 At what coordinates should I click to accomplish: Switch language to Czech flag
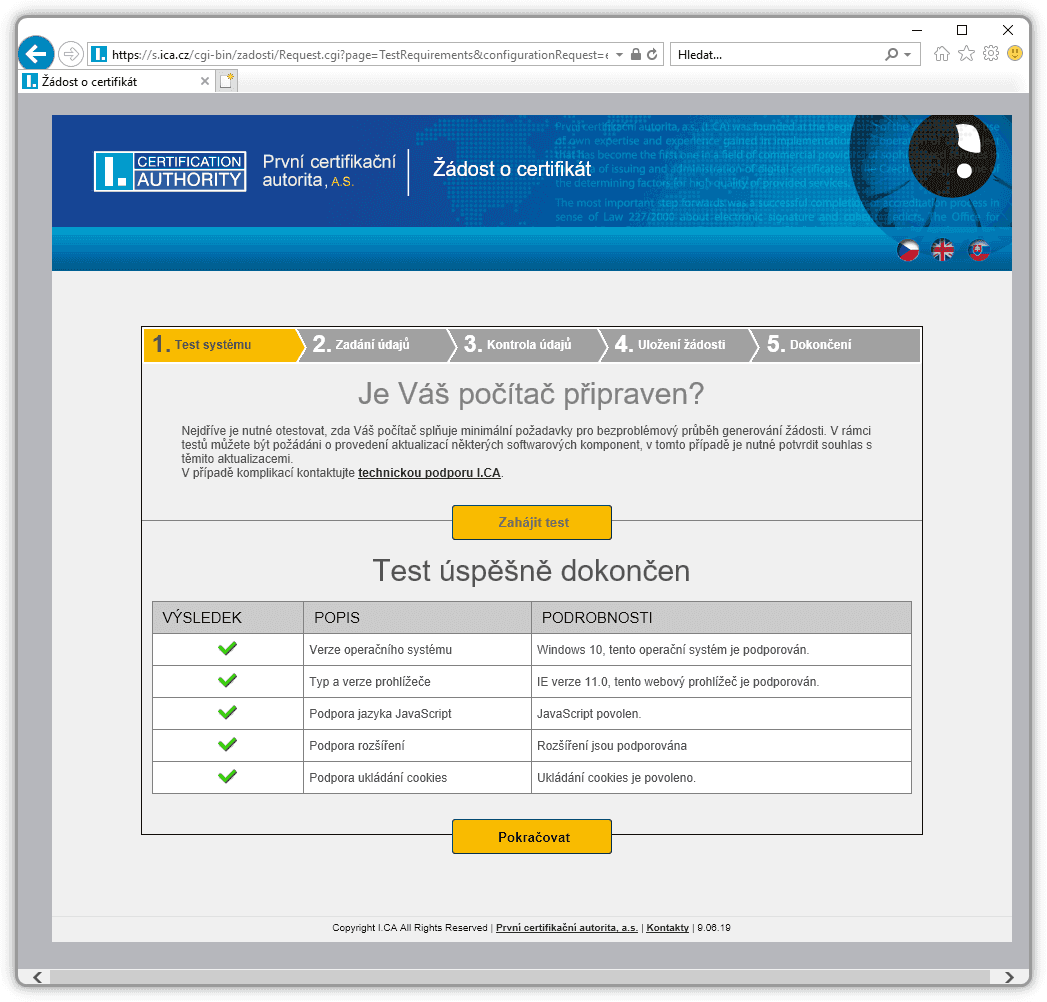pyautogui.click(x=907, y=250)
